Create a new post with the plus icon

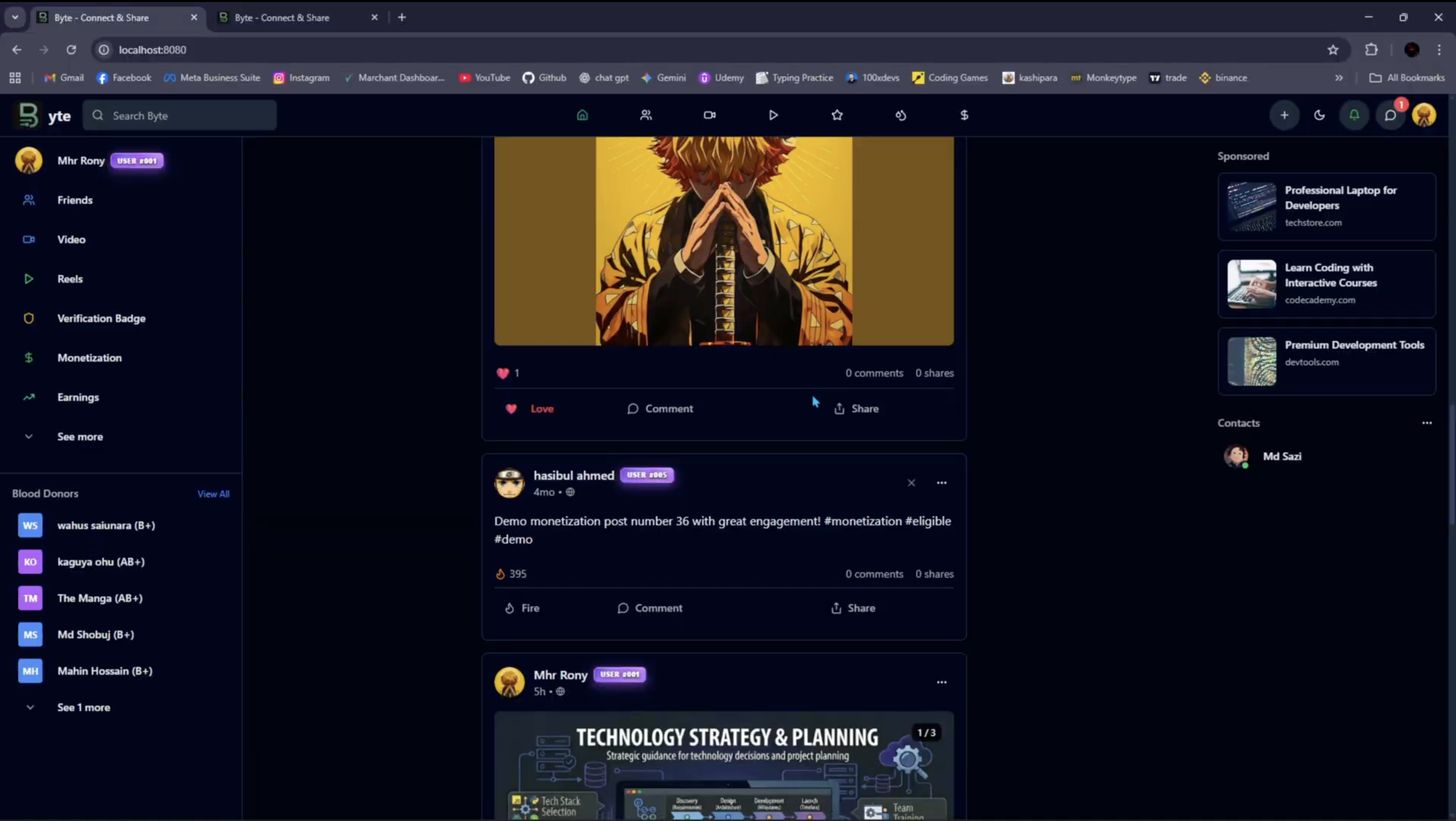1284,115
